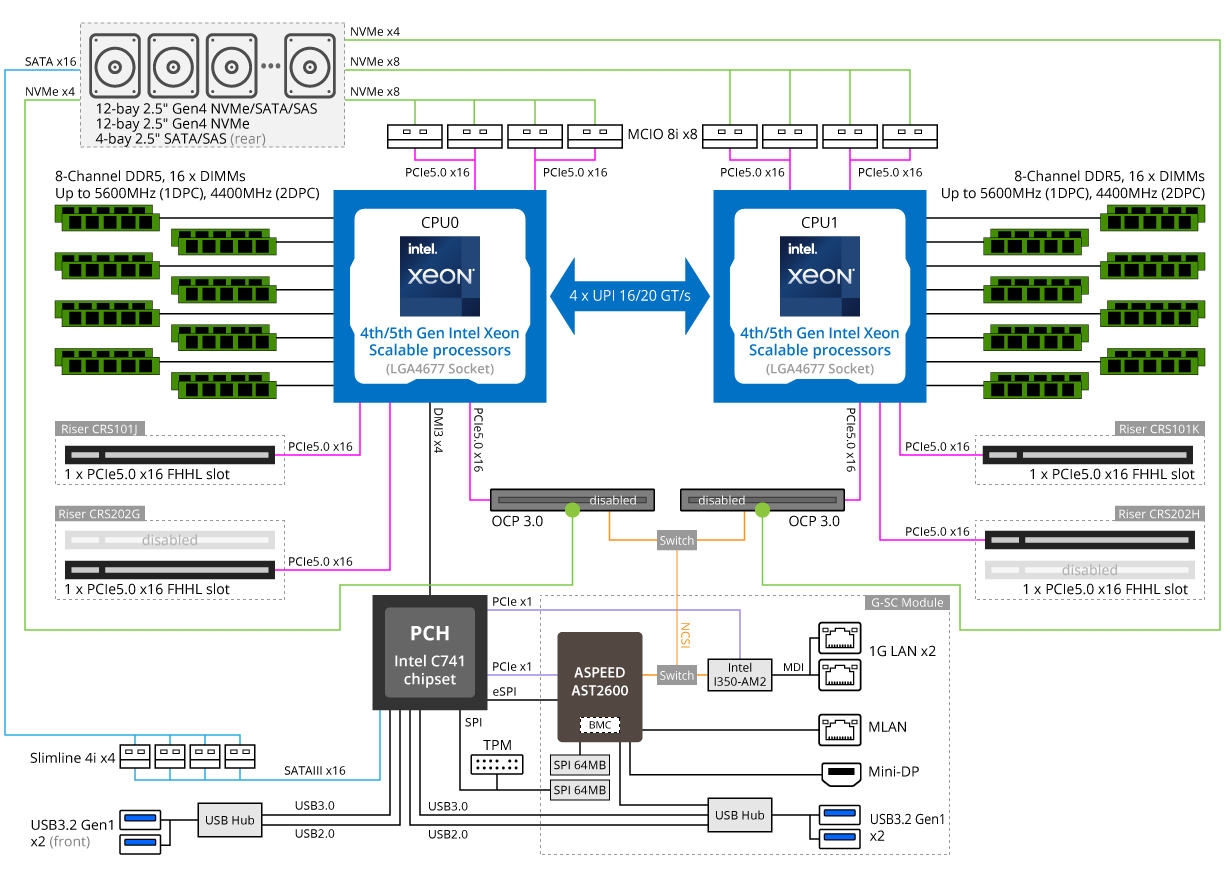Click the "Mini-DP" text label
Image resolution: width=1230 pixels, height=870 pixels.
point(894,773)
